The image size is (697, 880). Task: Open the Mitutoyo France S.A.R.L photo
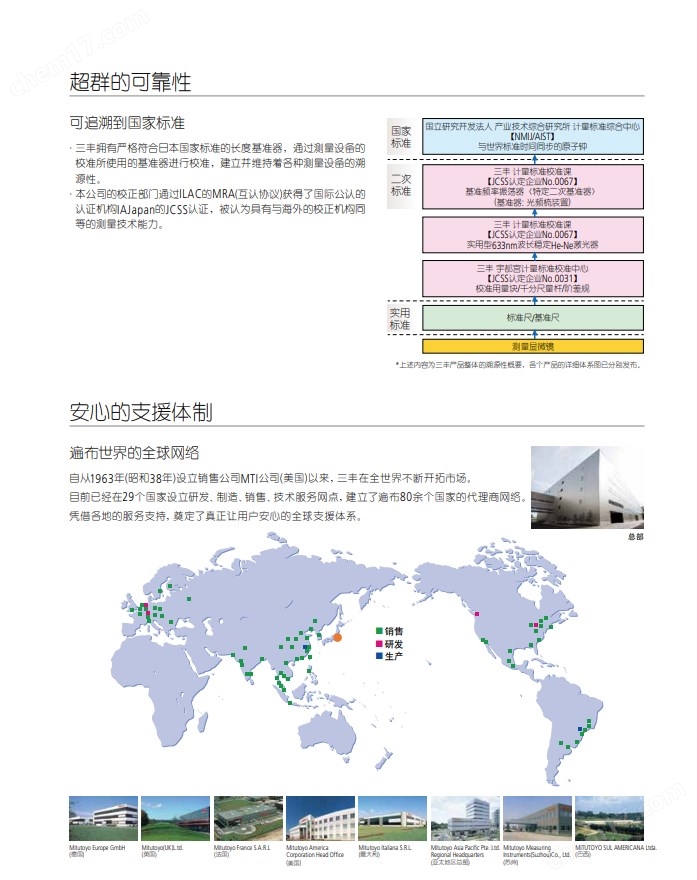tap(248, 818)
